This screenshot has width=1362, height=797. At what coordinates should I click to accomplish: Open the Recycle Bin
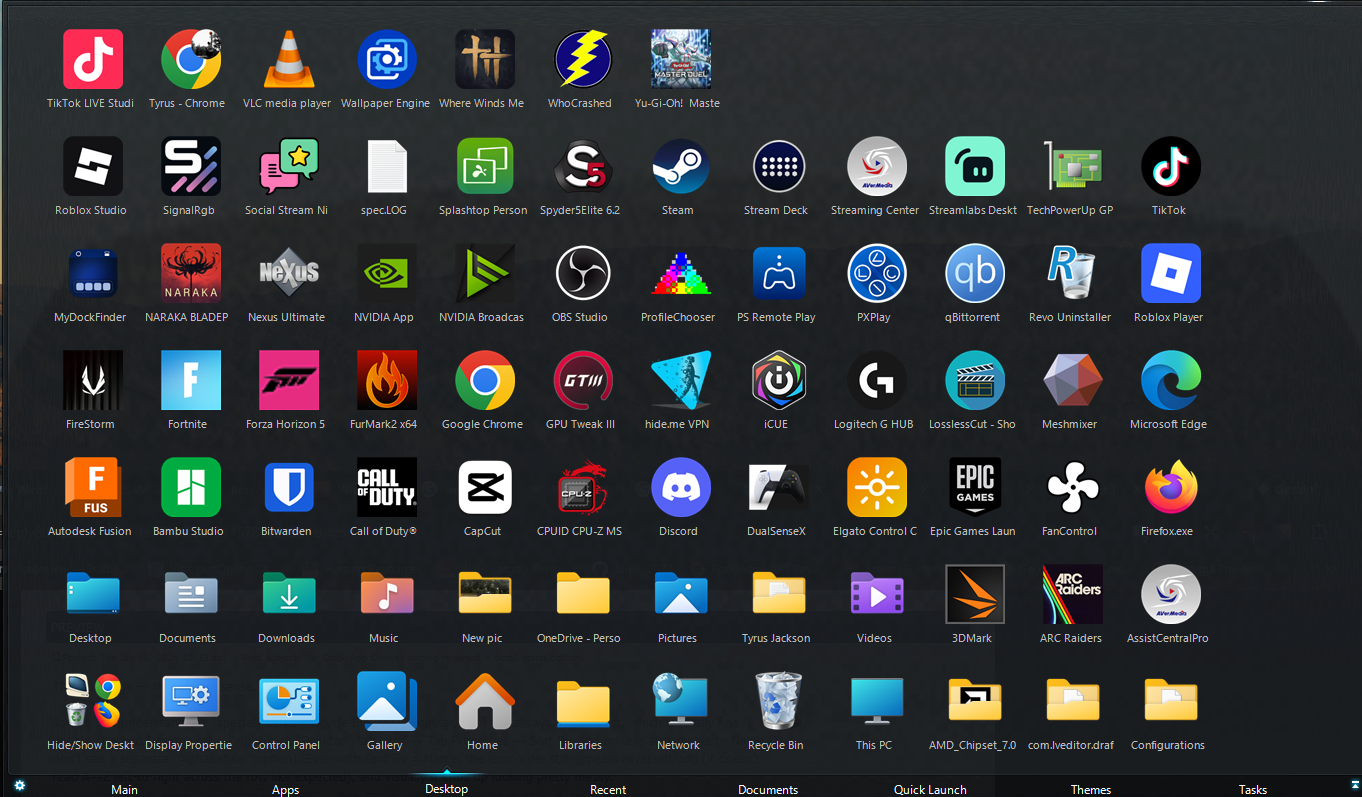(776, 702)
